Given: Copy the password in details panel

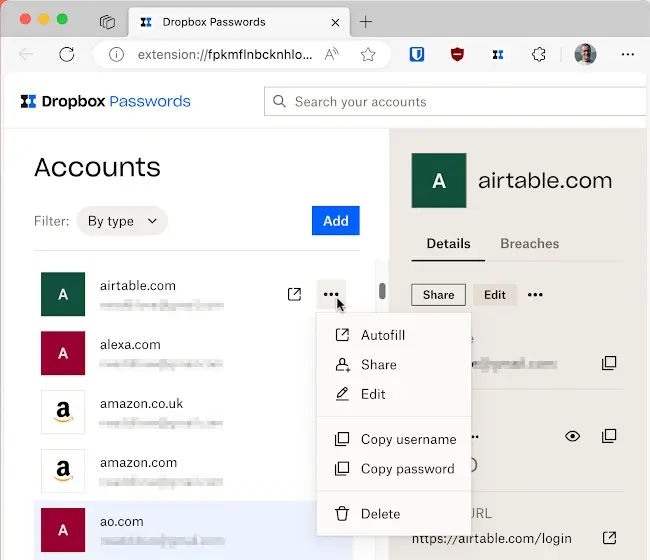Looking at the screenshot, I should point(609,436).
